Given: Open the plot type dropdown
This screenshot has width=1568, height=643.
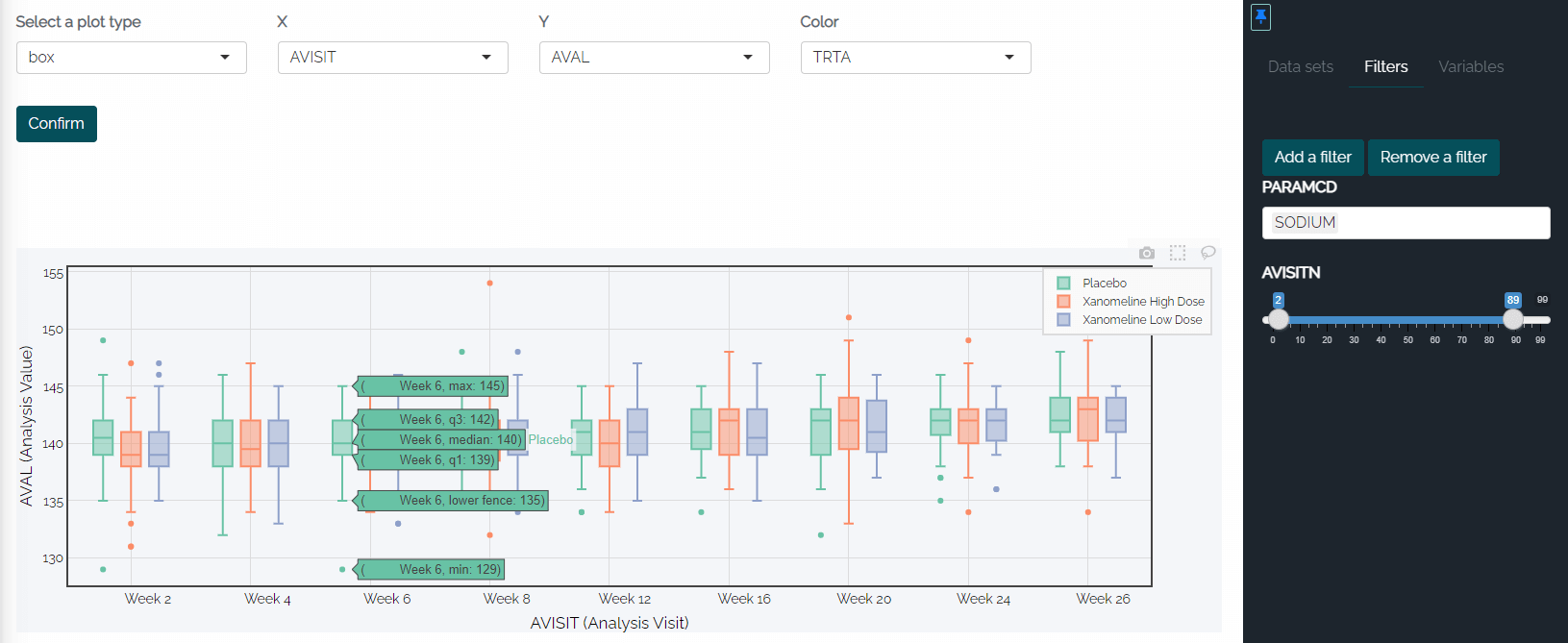Looking at the screenshot, I should (x=132, y=58).
